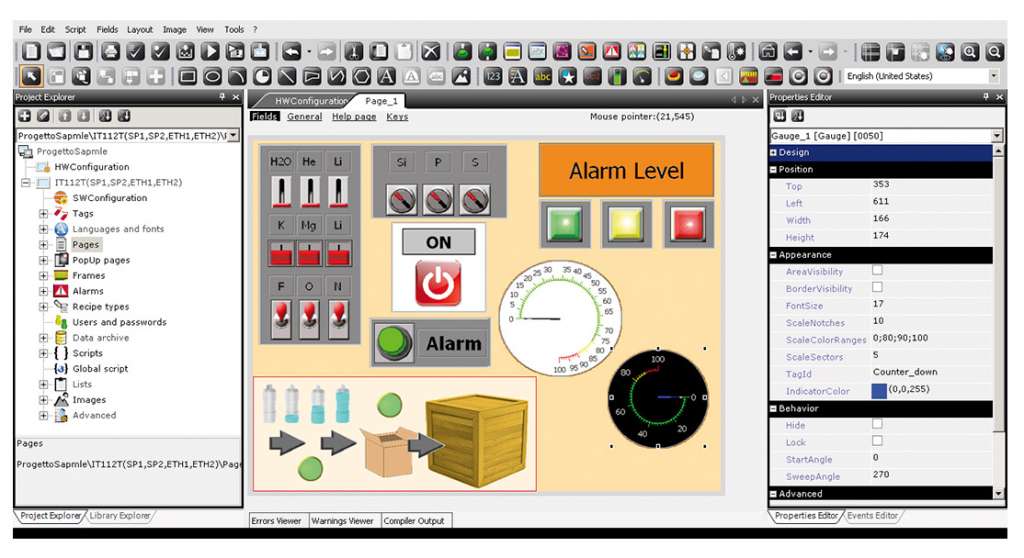Select the text label 'A' tool
The image size is (1024, 558).
click(x=386, y=76)
